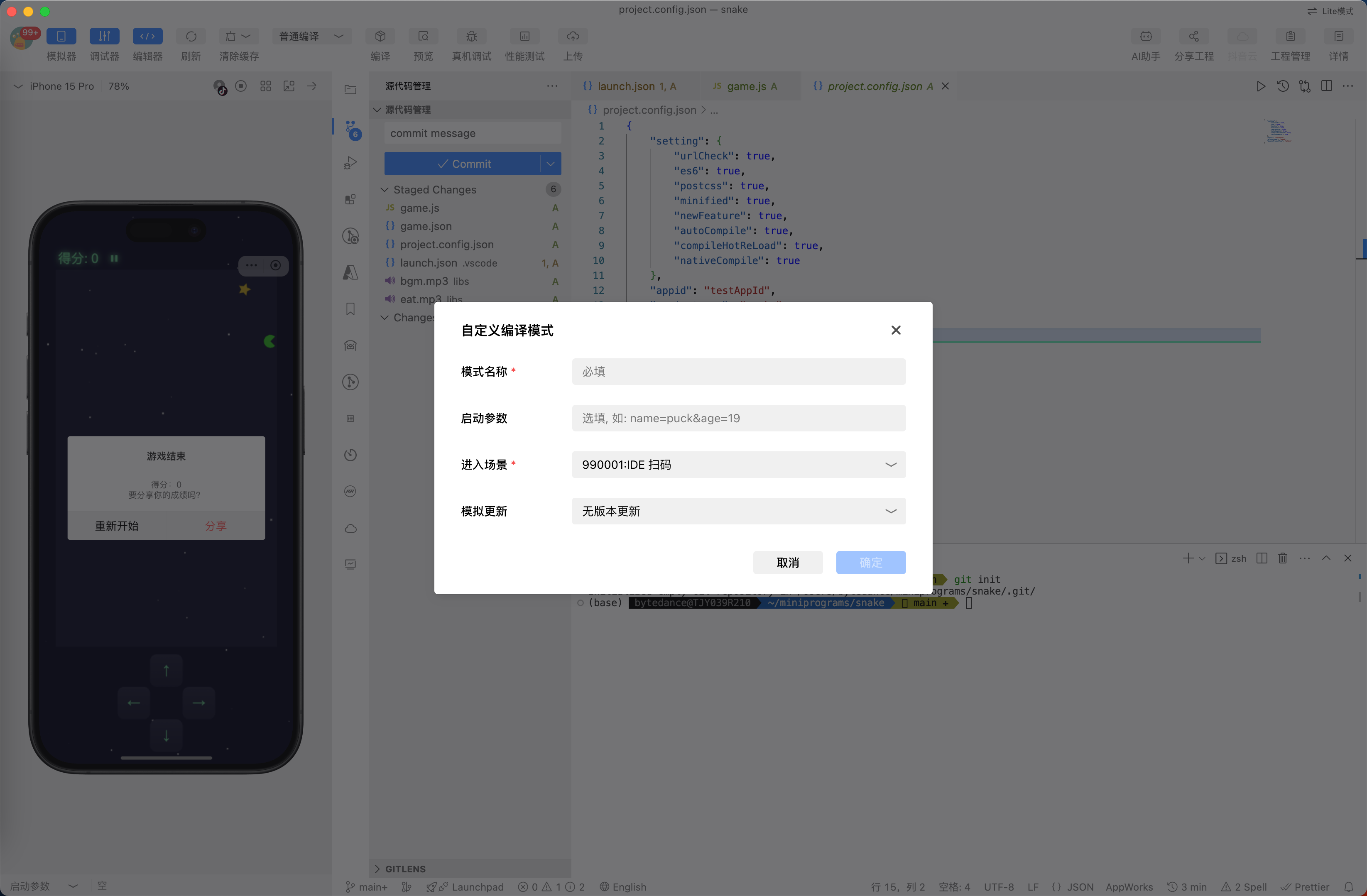This screenshot has width=1367, height=896.
Task: Click the simulator record button icon
Action: tap(241, 86)
